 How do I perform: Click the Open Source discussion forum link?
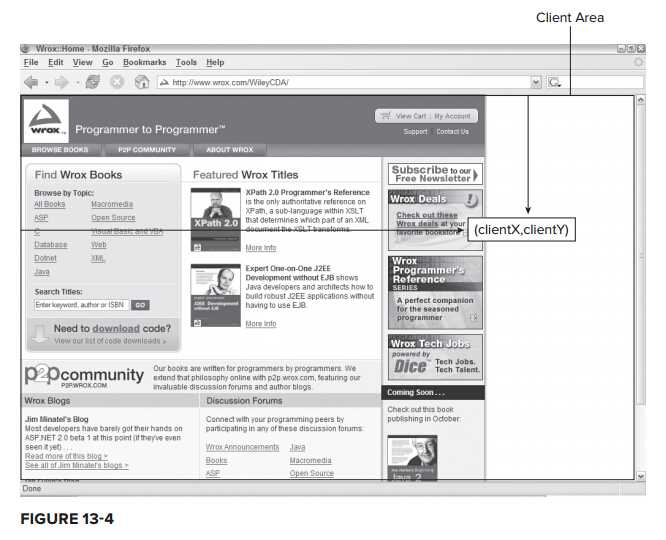312,473
